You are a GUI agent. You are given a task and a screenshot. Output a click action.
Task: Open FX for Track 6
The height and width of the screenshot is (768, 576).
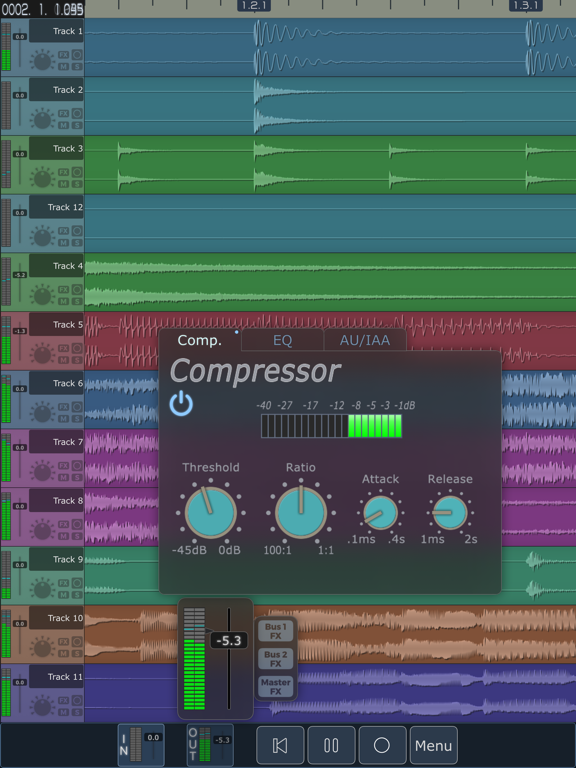coord(64,407)
